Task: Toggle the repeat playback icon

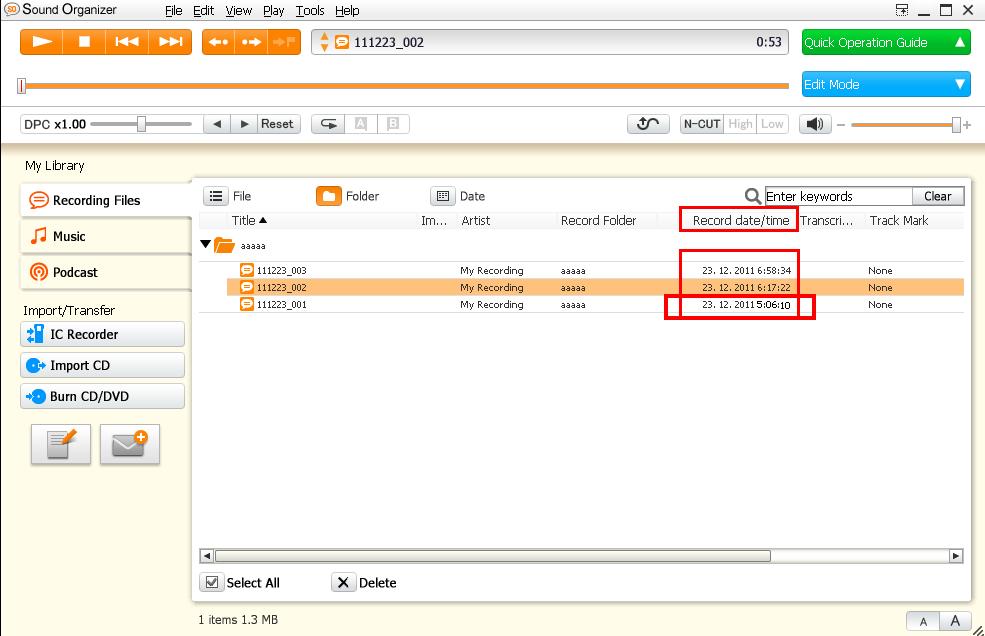Action: 329,124
